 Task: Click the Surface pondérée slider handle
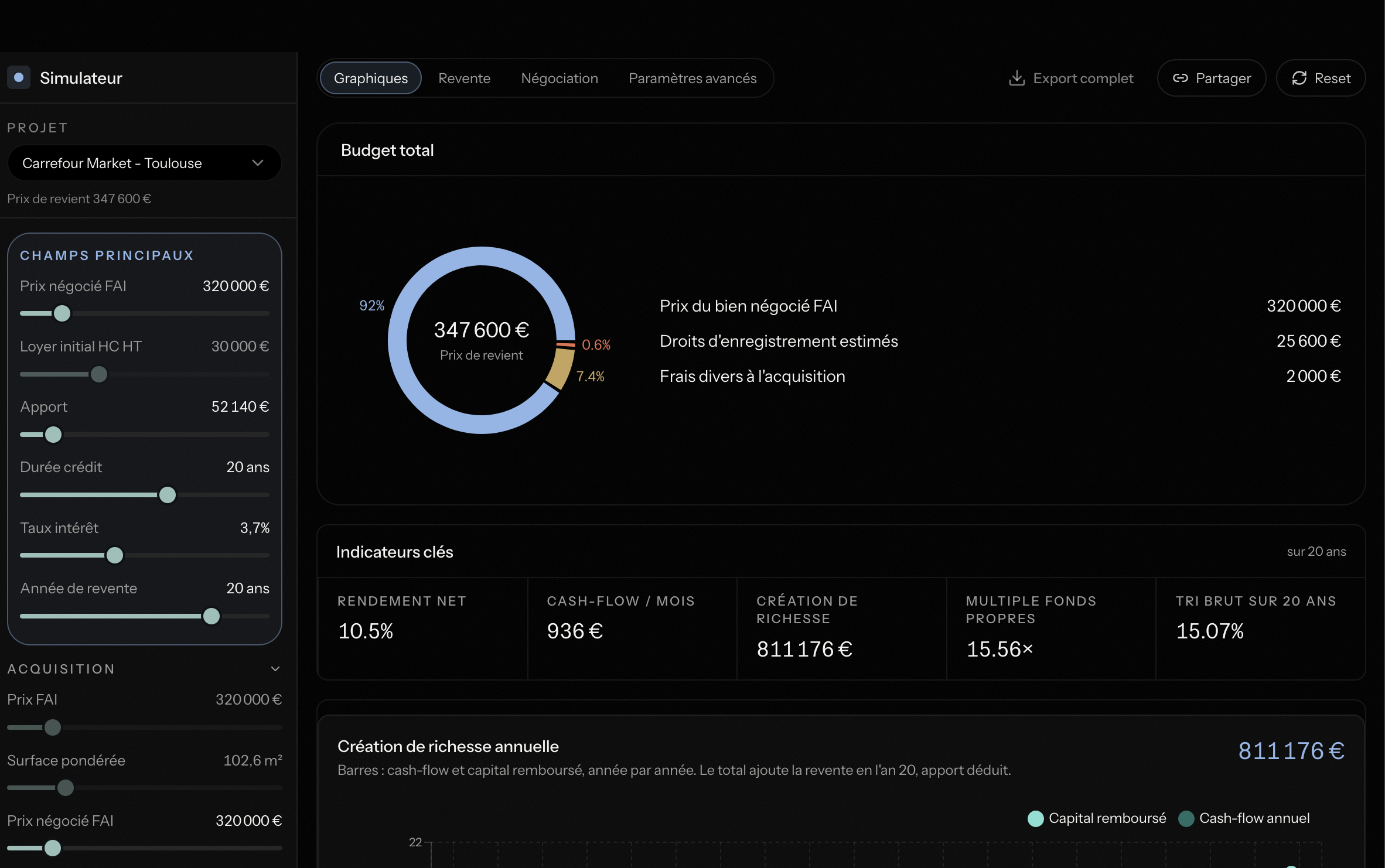click(66, 788)
